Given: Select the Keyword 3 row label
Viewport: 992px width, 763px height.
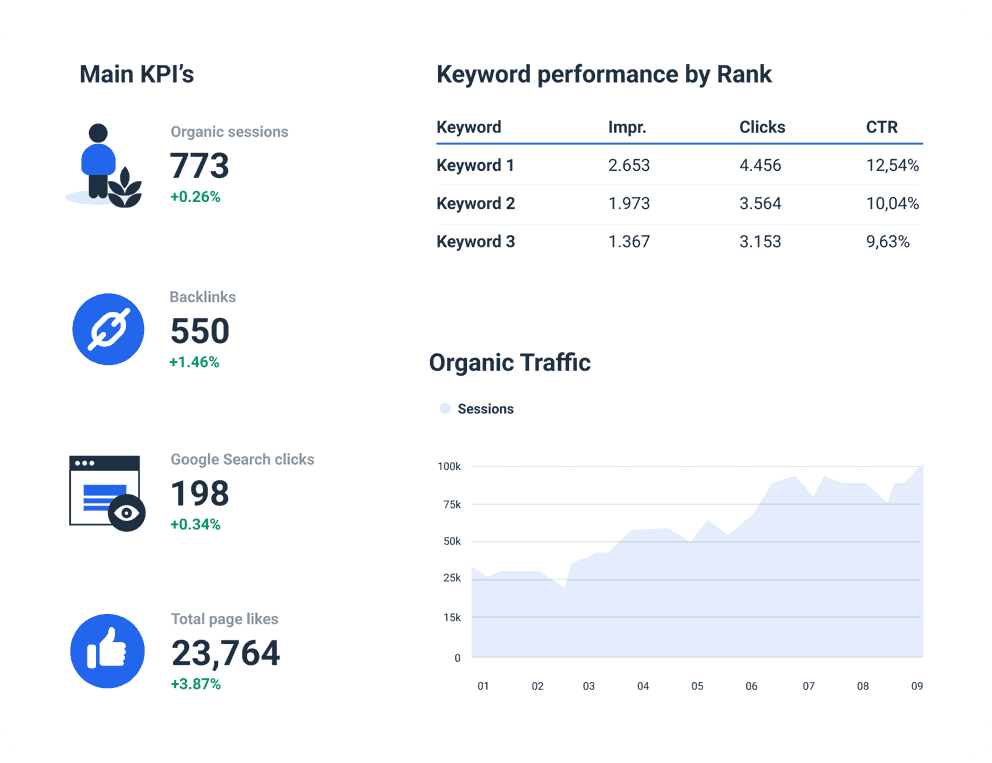Looking at the screenshot, I should [476, 241].
